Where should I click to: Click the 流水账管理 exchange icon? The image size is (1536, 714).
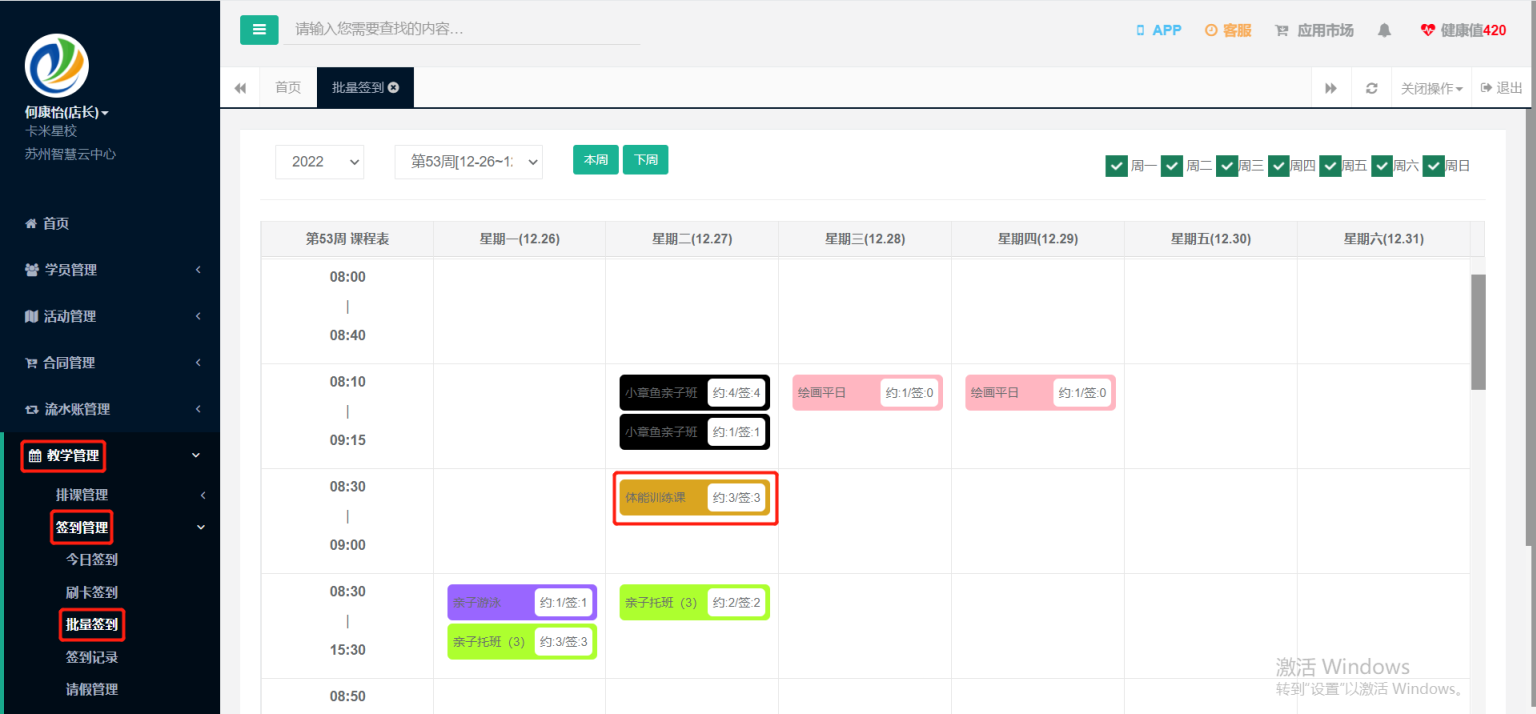coord(31,410)
